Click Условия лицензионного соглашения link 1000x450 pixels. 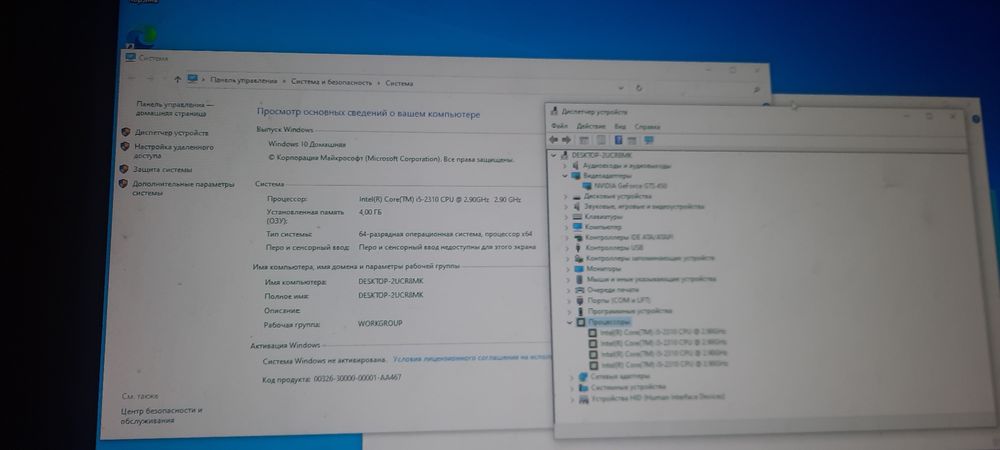click(471, 359)
